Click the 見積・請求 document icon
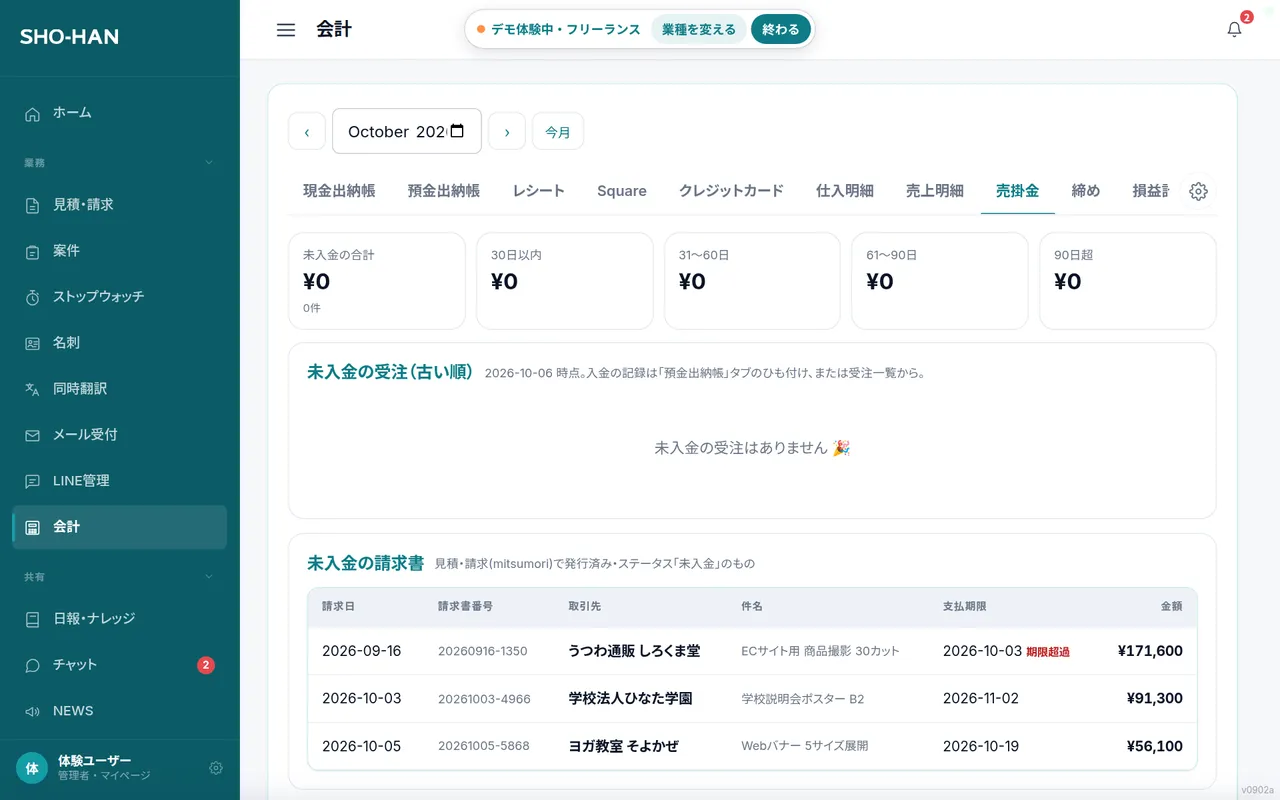1280x800 pixels. (x=33, y=206)
